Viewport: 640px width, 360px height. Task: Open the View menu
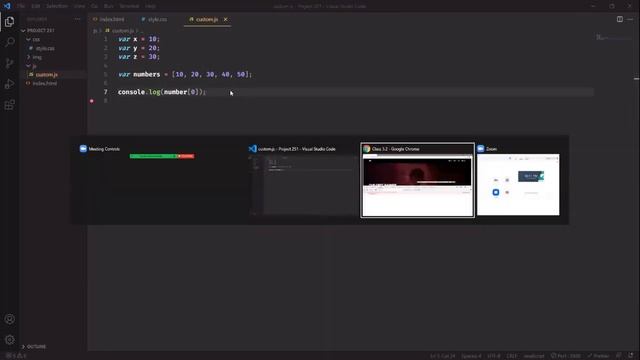click(80, 6)
